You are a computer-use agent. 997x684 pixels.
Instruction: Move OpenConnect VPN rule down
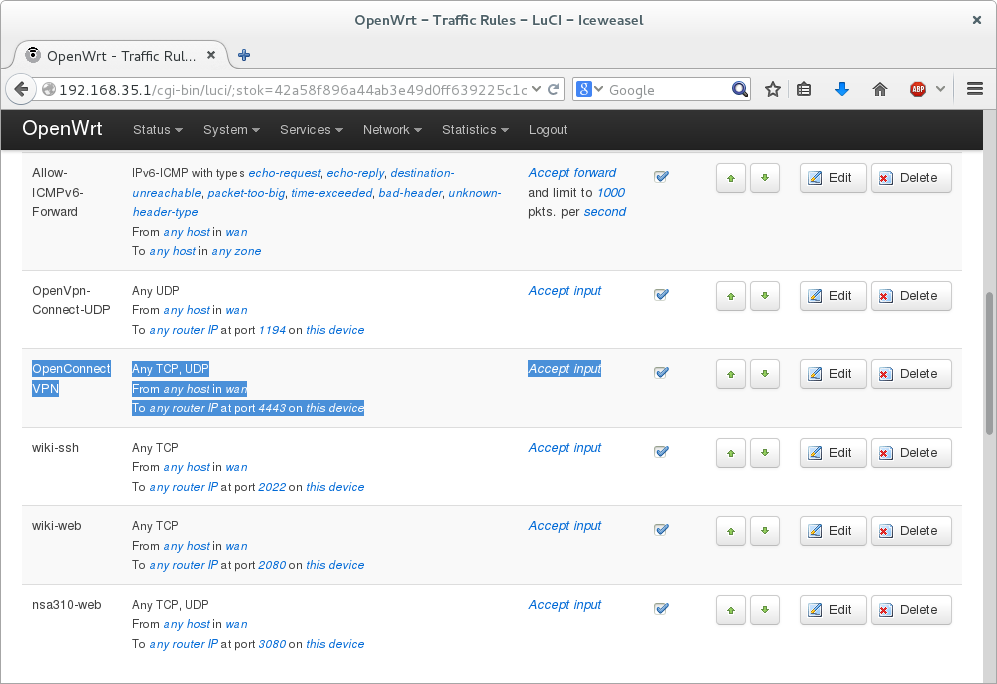pos(765,374)
